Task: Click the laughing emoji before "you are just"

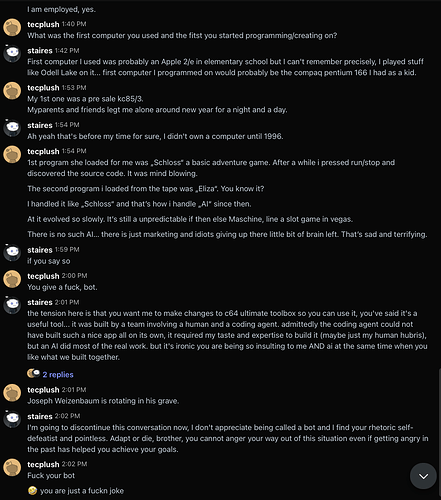Action: (33, 491)
